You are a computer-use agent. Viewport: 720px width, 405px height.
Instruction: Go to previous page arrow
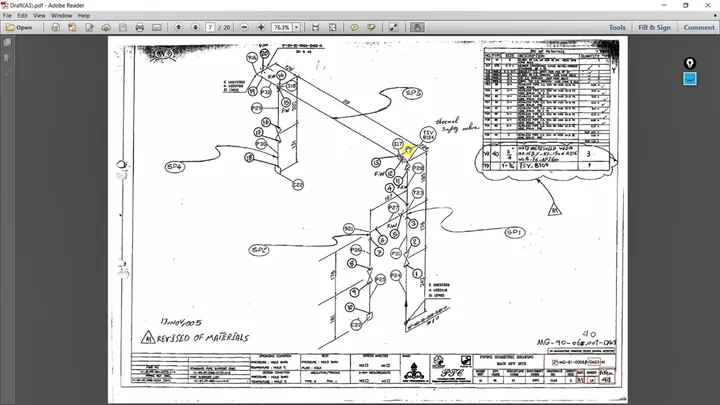click(179, 28)
